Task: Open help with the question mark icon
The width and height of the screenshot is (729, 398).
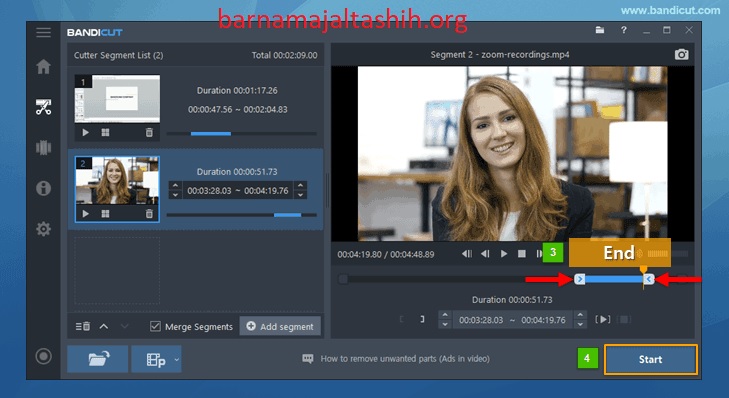Action: point(623,30)
